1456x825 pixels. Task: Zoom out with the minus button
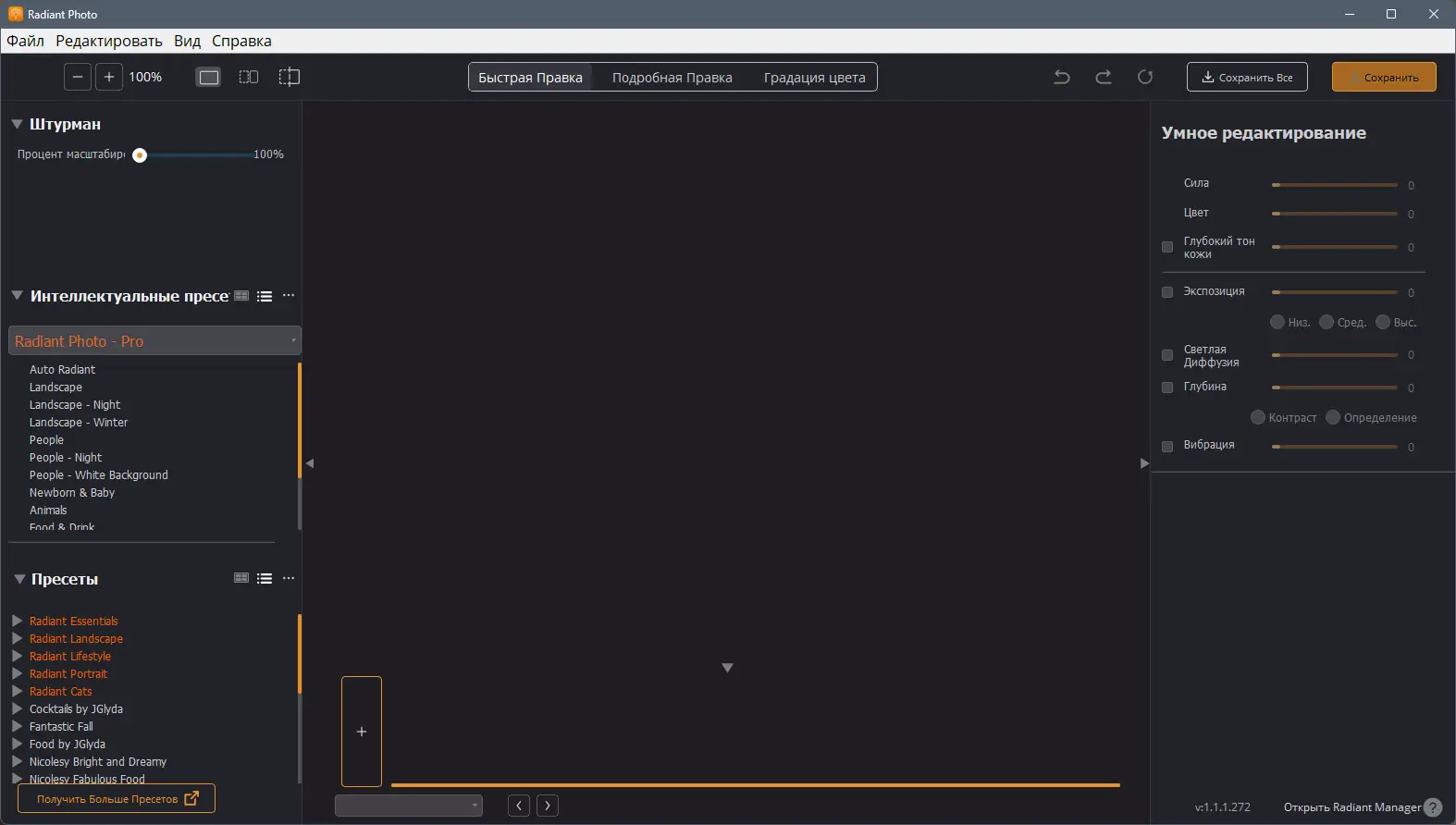coord(78,77)
